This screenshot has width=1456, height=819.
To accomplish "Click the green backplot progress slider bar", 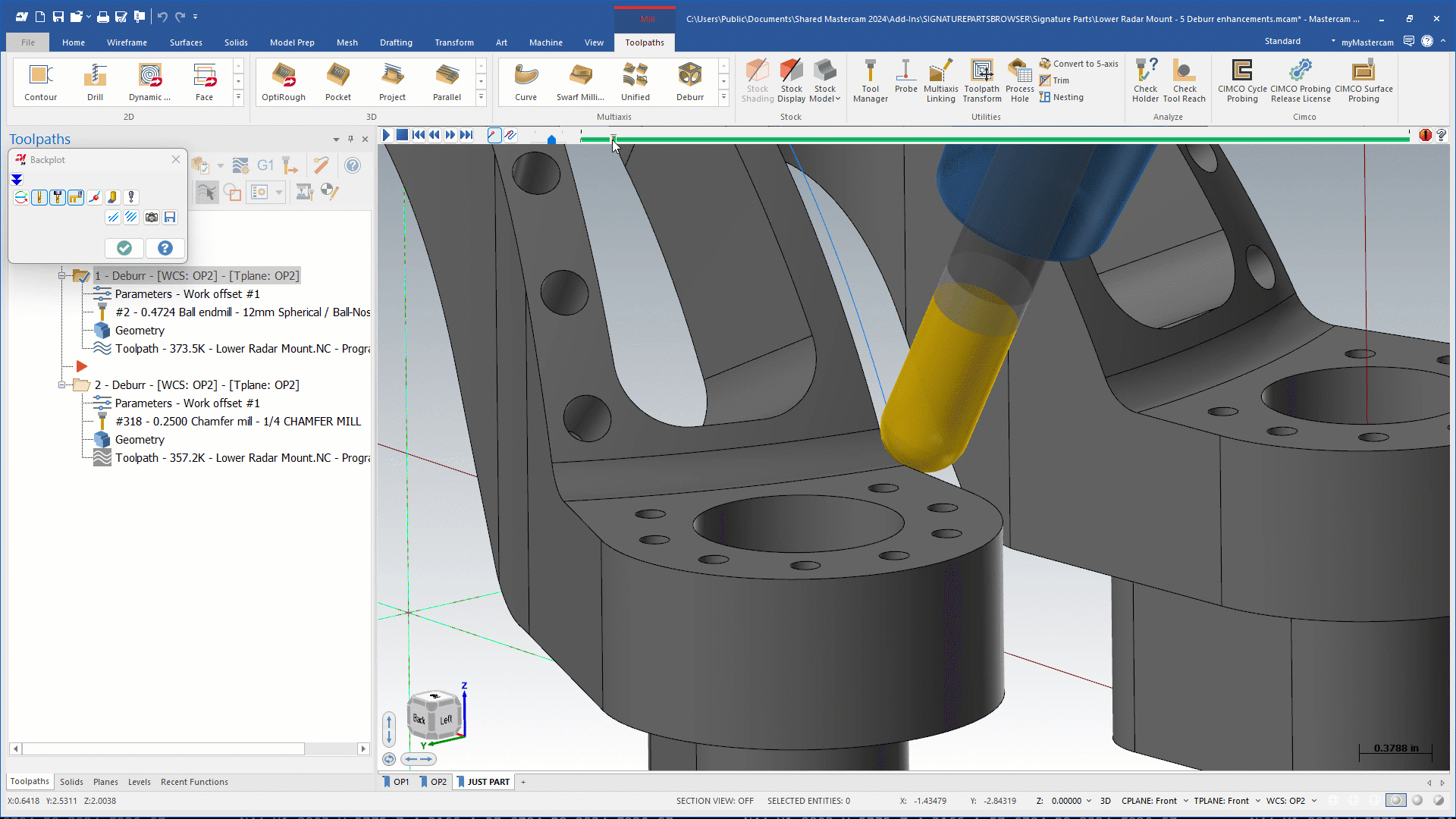I will 986,140.
